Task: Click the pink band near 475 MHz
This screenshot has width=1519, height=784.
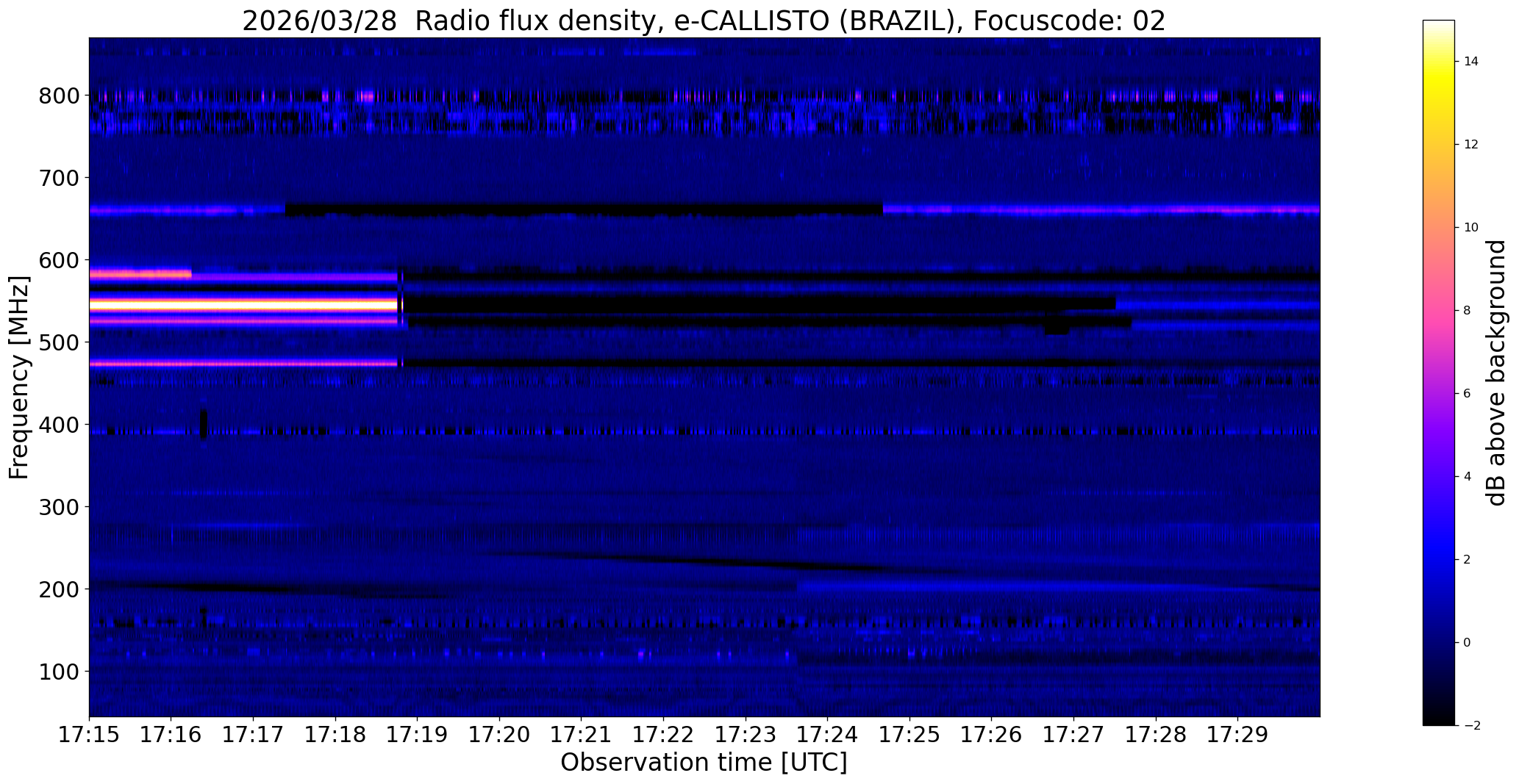Action: (x=243, y=363)
